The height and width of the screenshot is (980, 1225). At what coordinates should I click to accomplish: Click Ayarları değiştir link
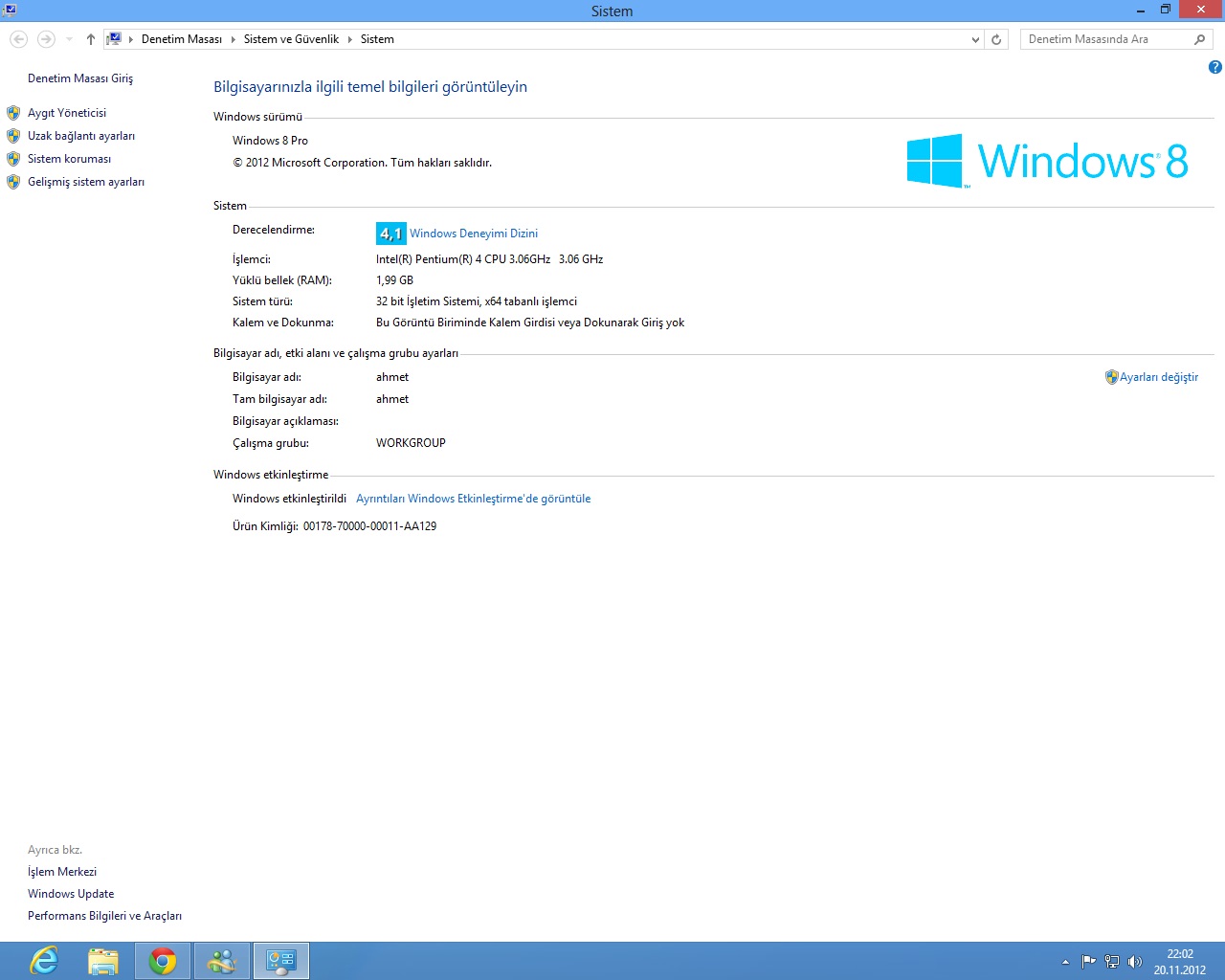pos(1159,377)
